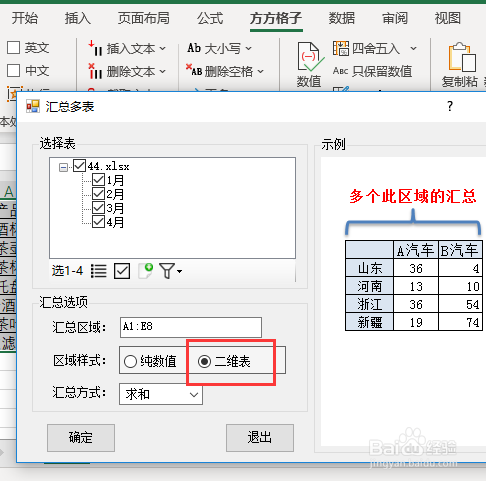Click the 选1-4 label
This screenshot has width=486, height=481.
[x=67, y=271]
